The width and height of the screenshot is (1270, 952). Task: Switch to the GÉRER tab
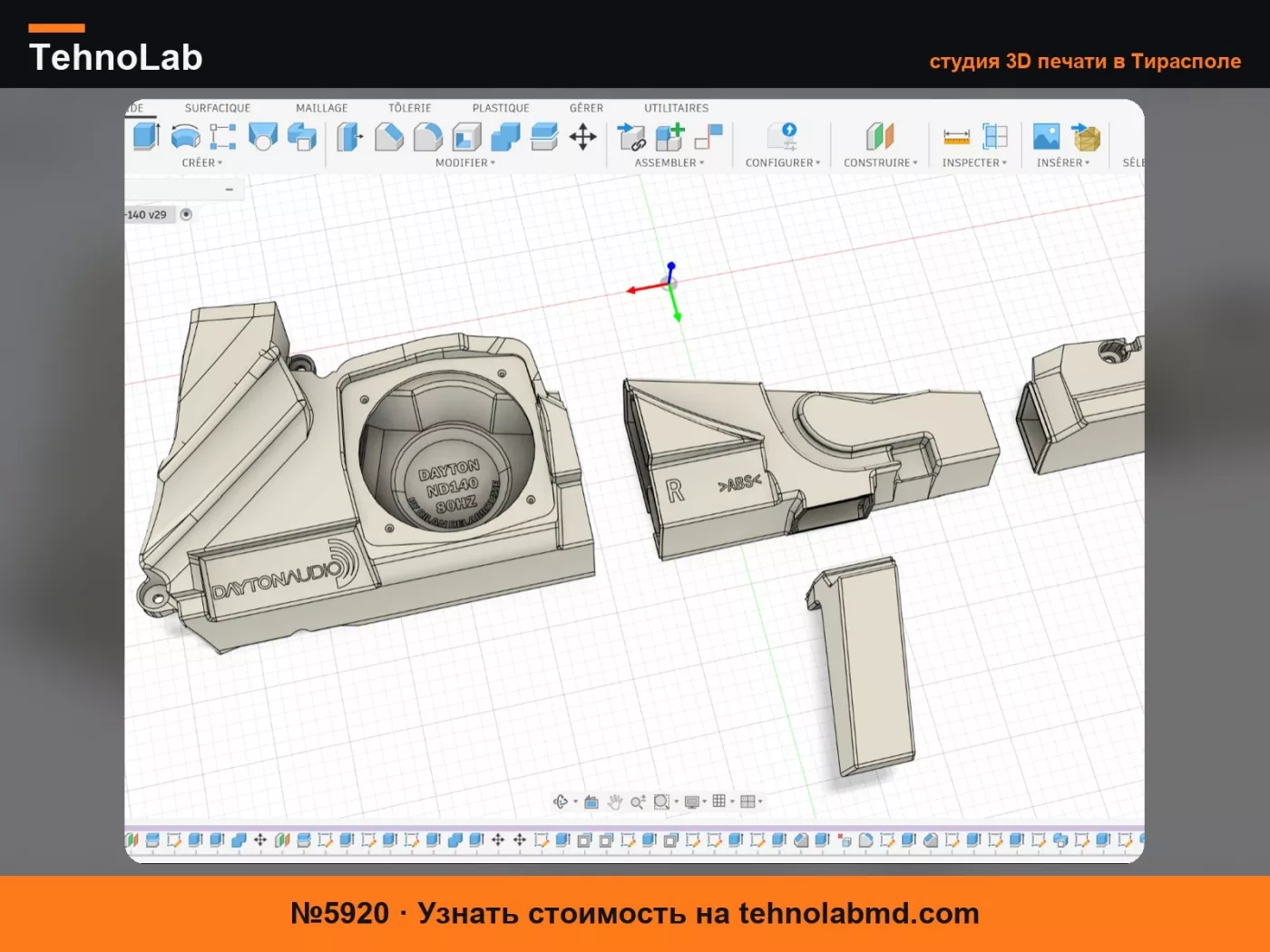click(x=586, y=108)
